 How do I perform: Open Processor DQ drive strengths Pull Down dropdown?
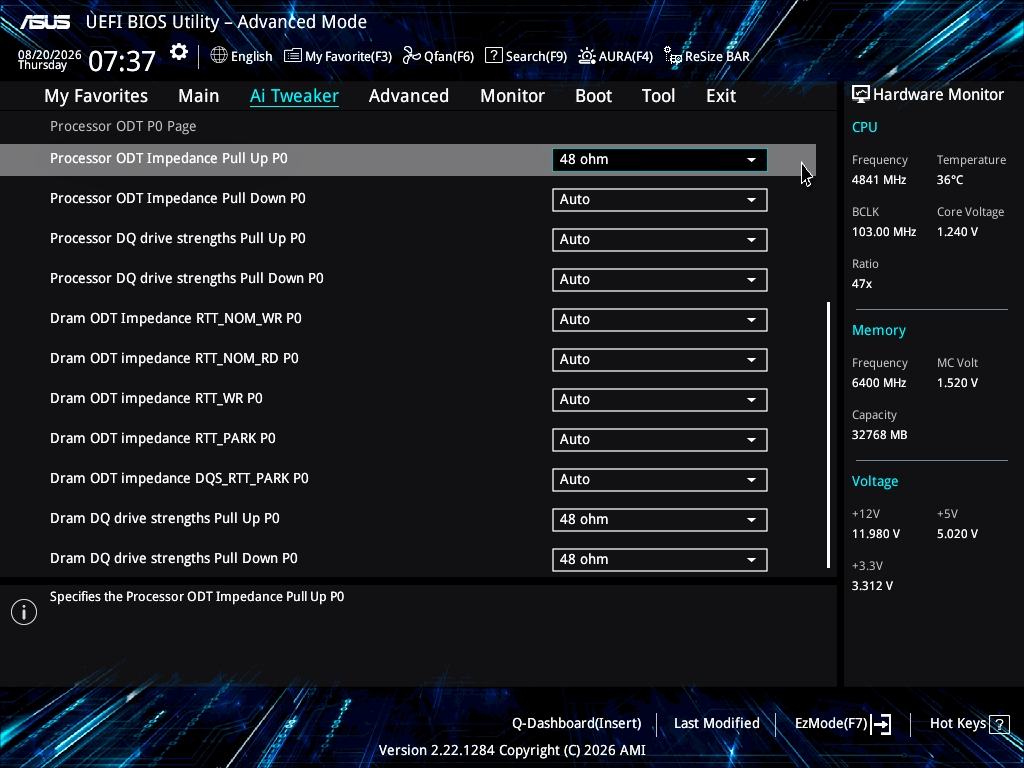coord(660,280)
